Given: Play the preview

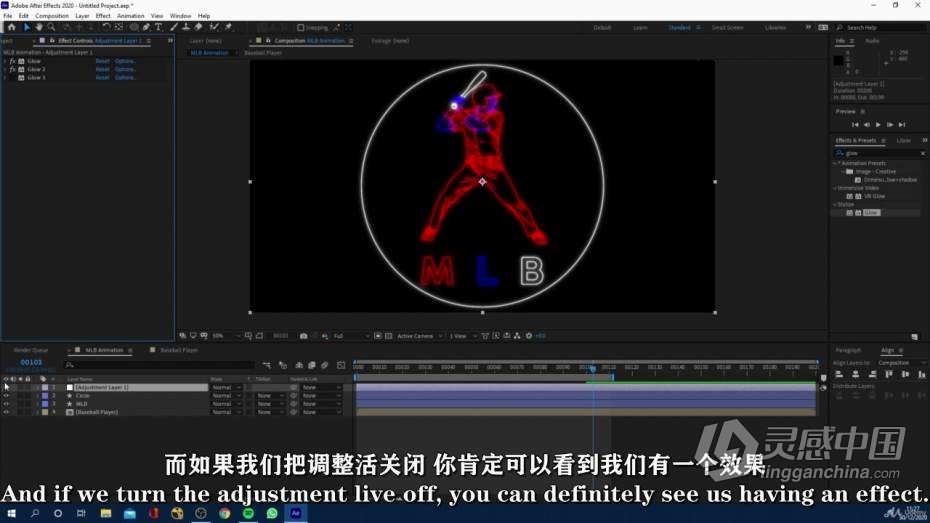Looking at the screenshot, I should click(x=878, y=125).
